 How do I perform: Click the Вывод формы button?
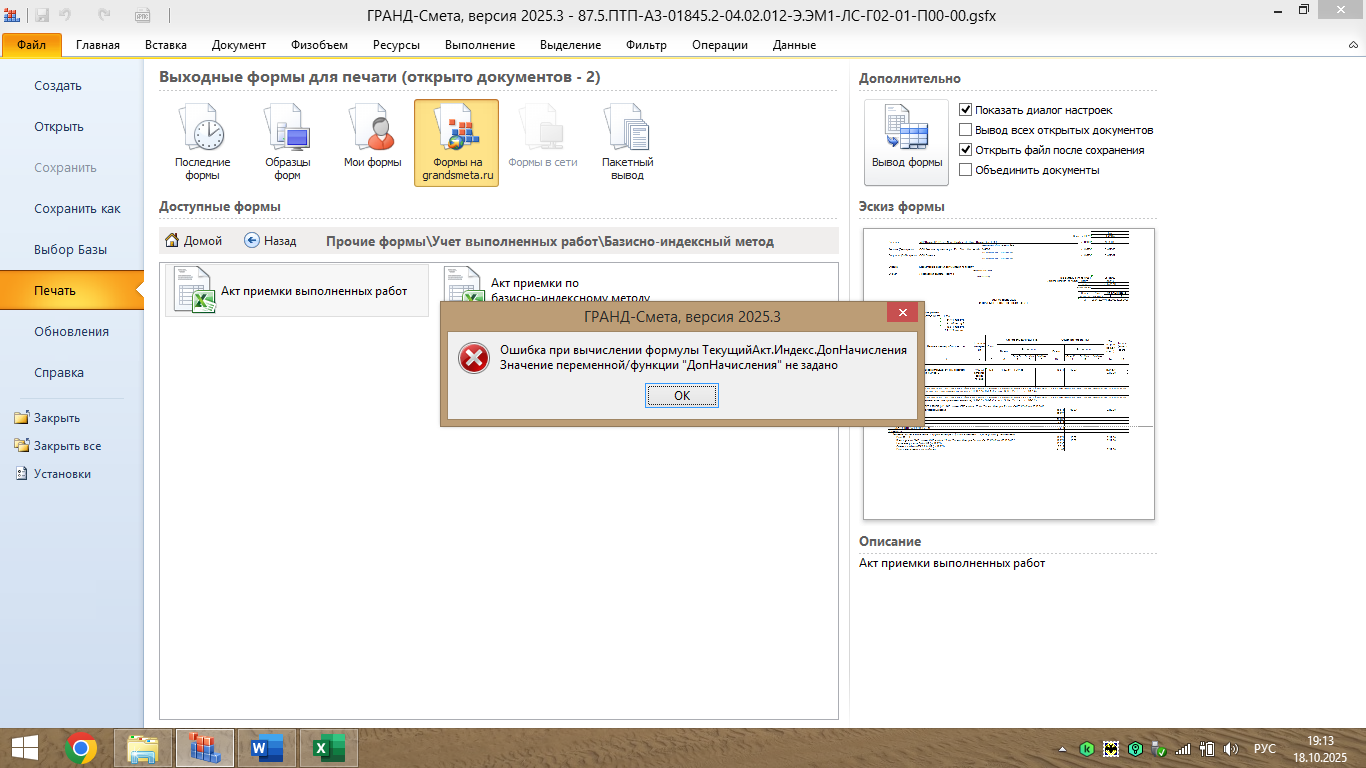[x=907, y=142]
